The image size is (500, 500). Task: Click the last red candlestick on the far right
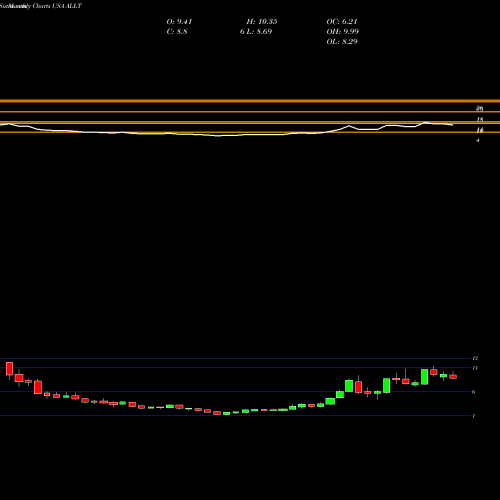click(x=453, y=377)
